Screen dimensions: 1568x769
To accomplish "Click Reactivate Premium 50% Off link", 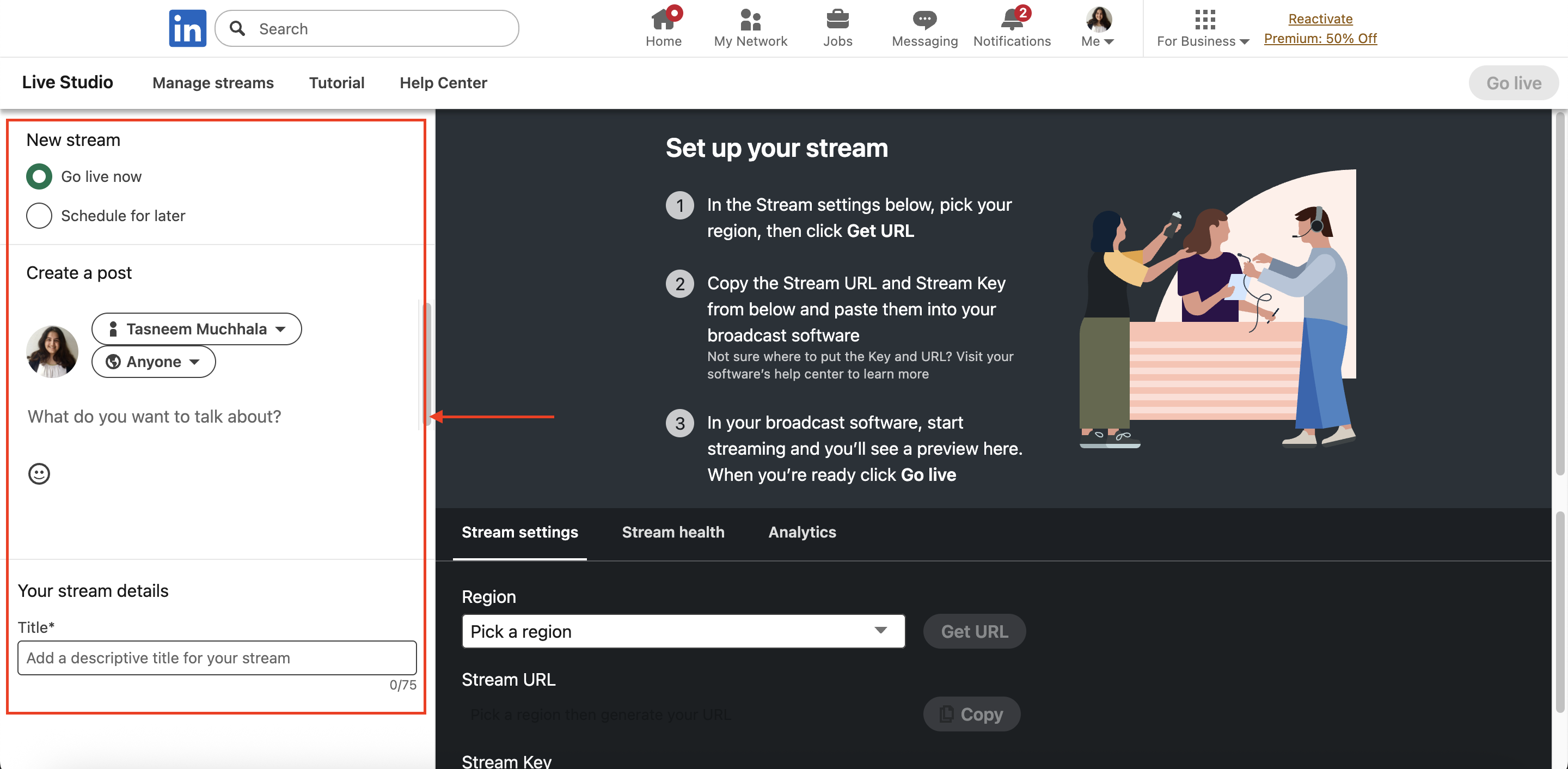I will [1320, 29].
